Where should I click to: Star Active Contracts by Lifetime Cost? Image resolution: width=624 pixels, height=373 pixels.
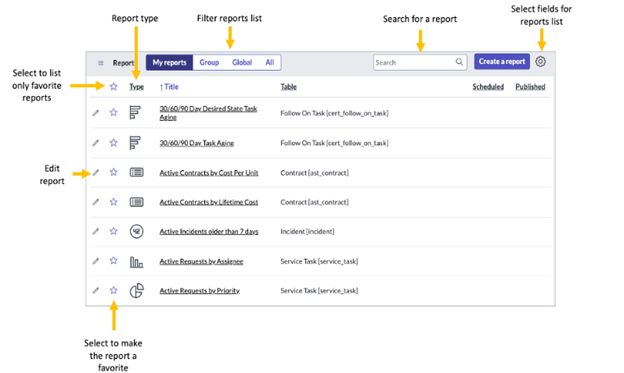pos(113,201)
